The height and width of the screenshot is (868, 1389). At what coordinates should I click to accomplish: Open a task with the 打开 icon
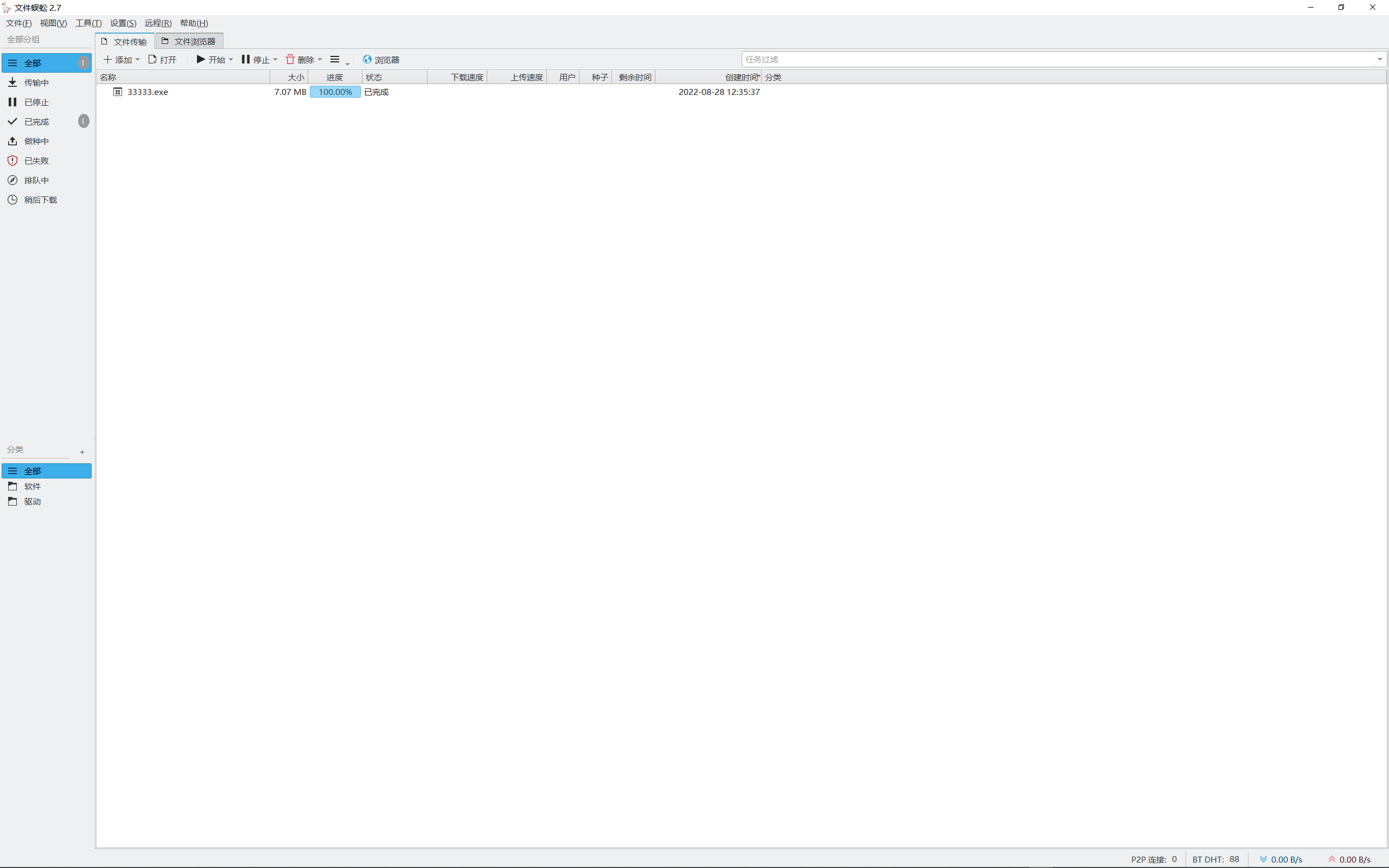pos(152,59)
